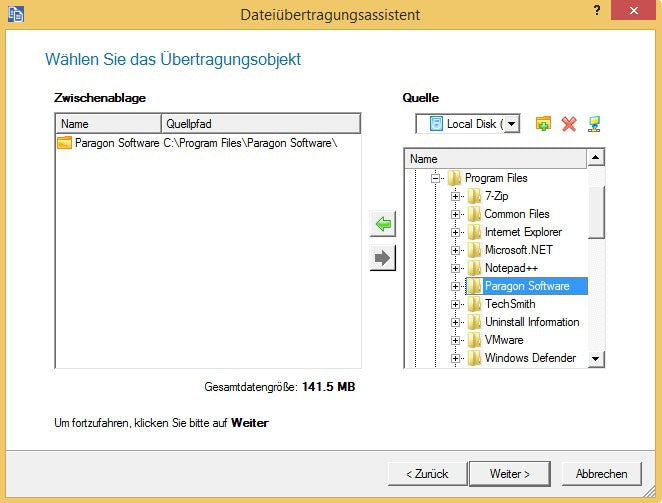
Task: Select 7-Zip in the source tree
Action: (x=496, y=196)
